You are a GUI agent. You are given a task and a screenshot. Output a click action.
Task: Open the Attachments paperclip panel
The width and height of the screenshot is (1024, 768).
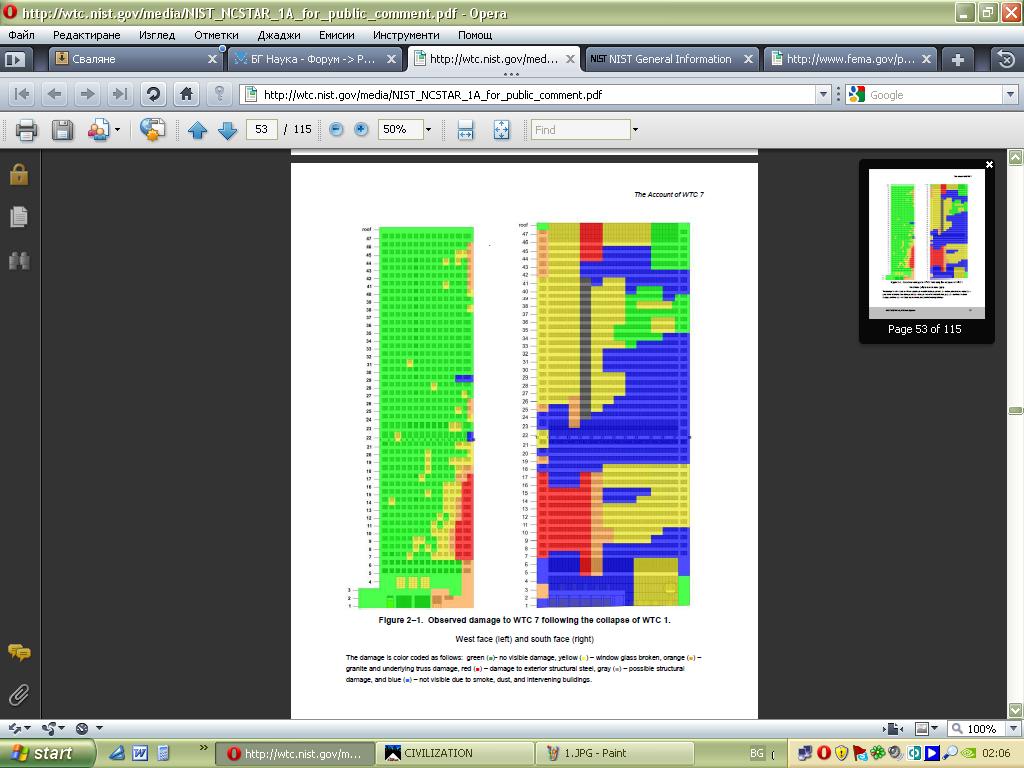[x=19, y=695]
